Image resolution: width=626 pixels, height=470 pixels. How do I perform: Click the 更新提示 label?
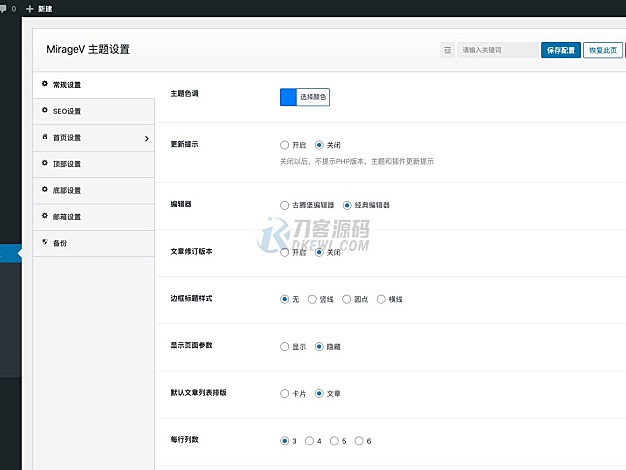[x=184, y=144]
